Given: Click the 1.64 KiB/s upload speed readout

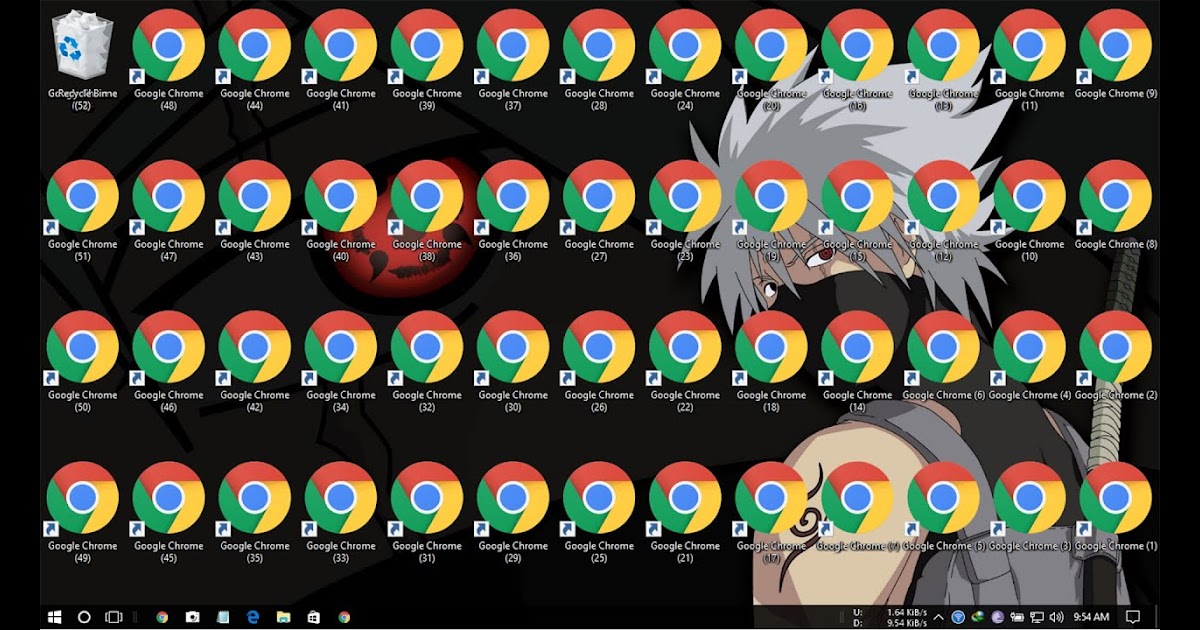Looking at the screenshot, I should coord(907,612).
